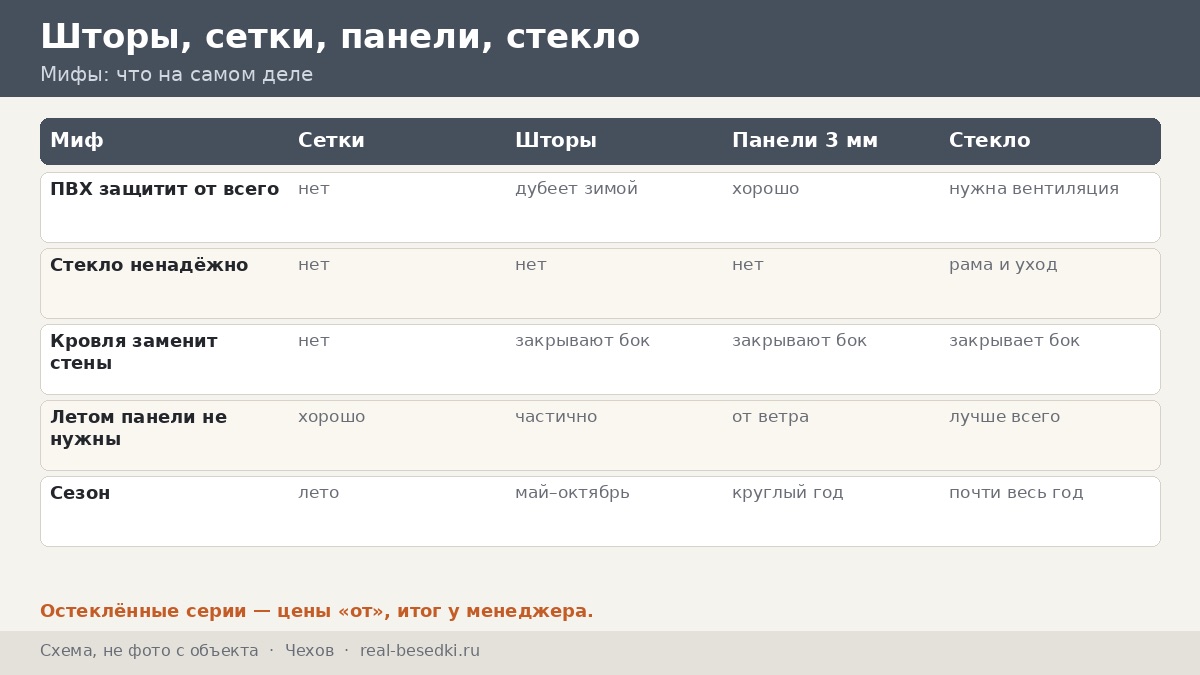The image size is (1200, 675).
Task: Select row label "Стекло ненадёжно"
Action: tap(149, 265)
